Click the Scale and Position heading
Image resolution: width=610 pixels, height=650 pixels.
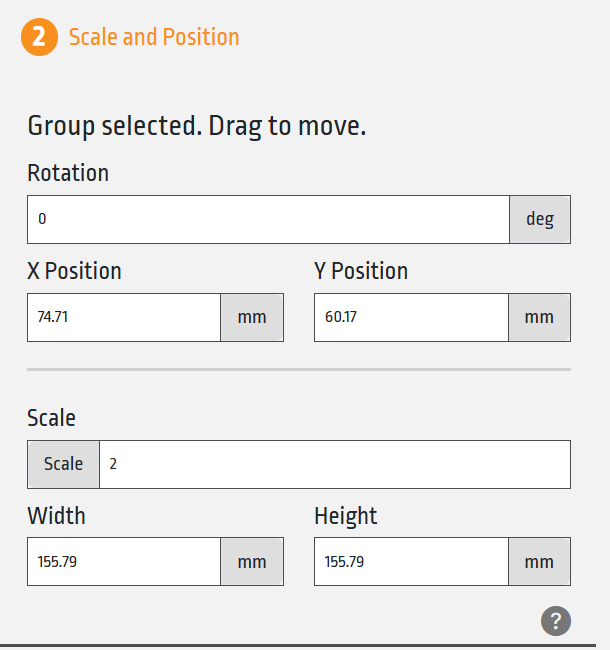click(154, 37)
